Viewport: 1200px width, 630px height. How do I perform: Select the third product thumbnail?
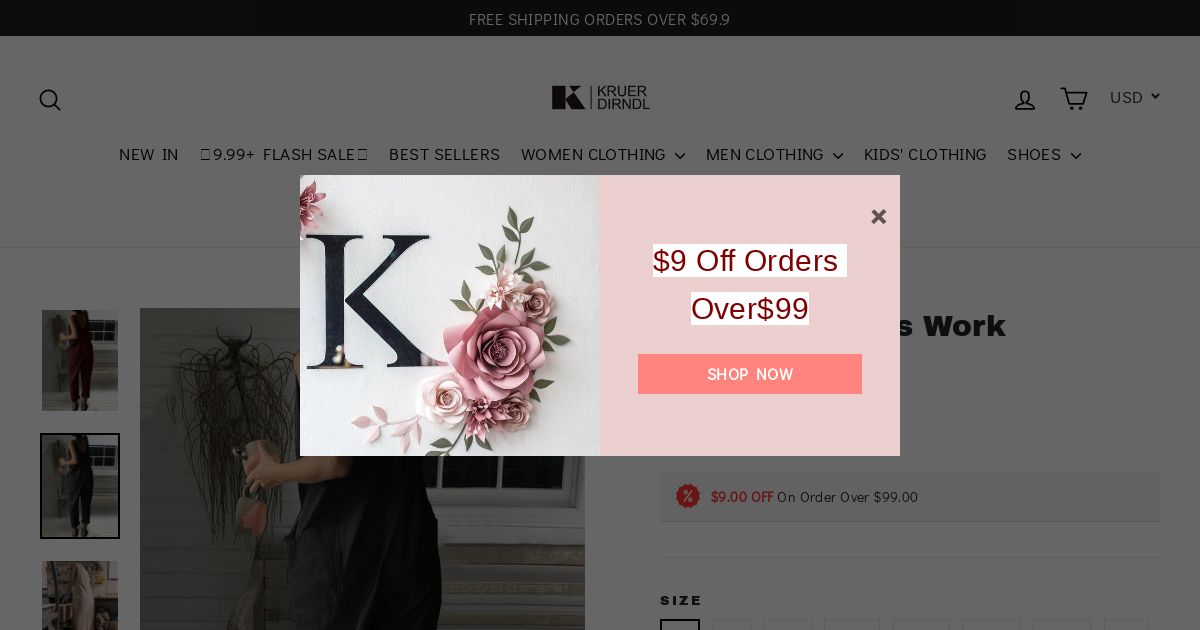(80, 595)
